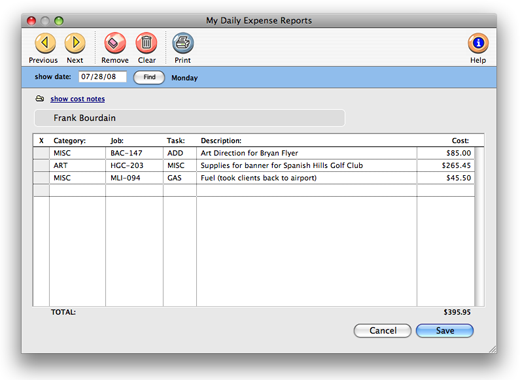Screen dimensions: 520x381
Task: Click the expense table vertical scrollbar
Action: (x=479, y=227)
